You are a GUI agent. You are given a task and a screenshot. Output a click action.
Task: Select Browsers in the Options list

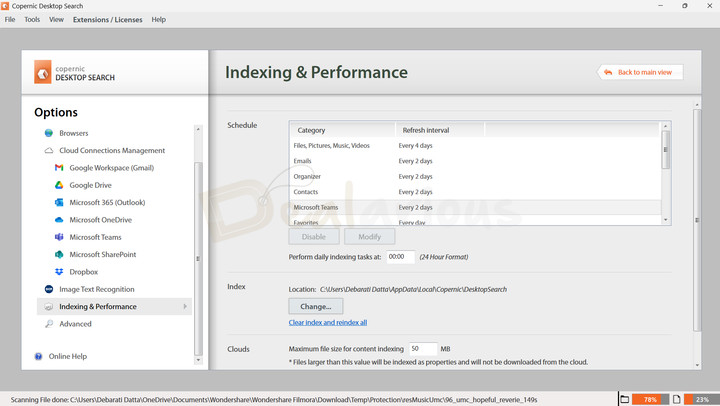73,133
